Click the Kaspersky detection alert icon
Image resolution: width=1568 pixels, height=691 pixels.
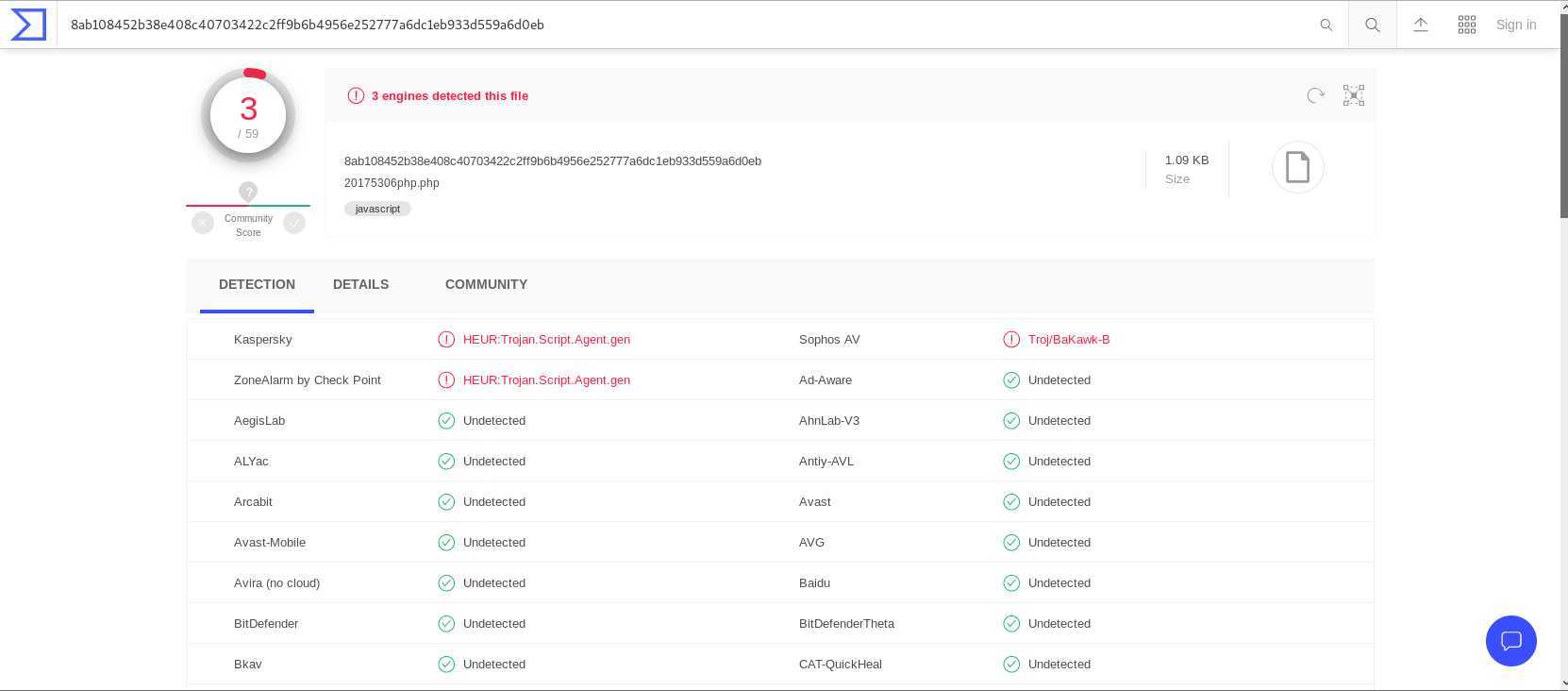point(446,339)
